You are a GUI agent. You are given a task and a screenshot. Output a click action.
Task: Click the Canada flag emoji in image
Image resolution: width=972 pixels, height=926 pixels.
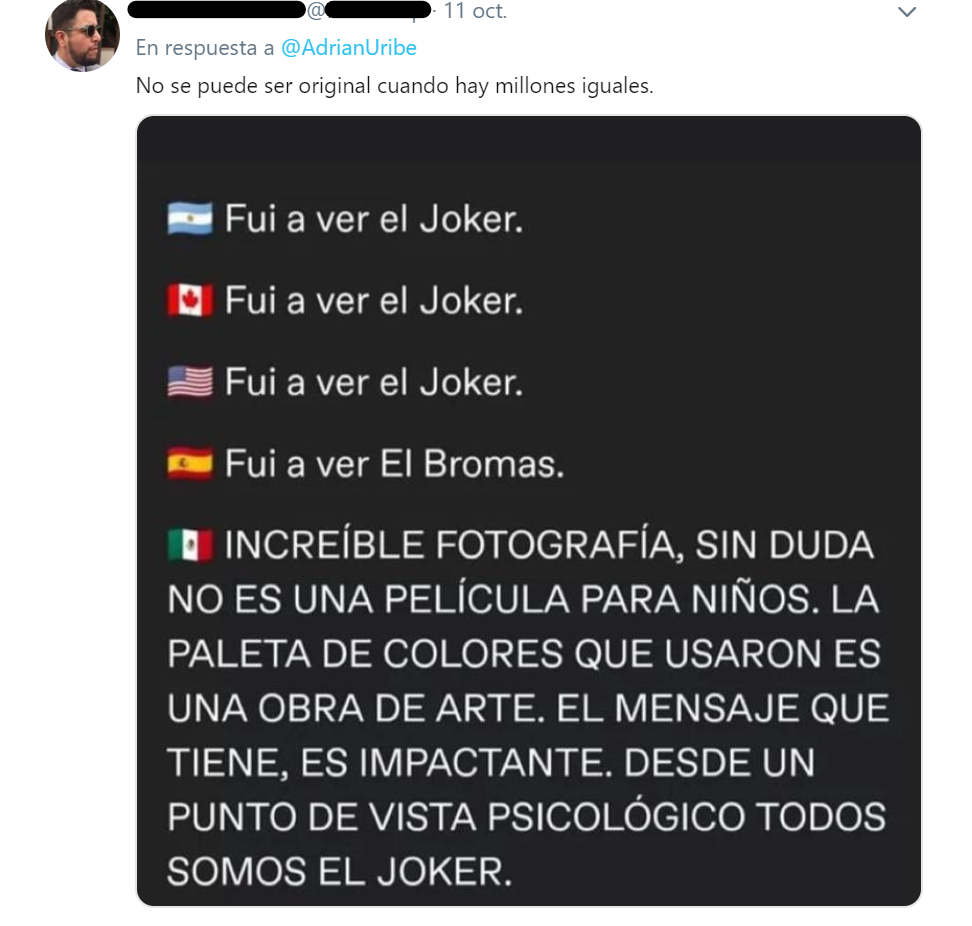click(190, 301)
